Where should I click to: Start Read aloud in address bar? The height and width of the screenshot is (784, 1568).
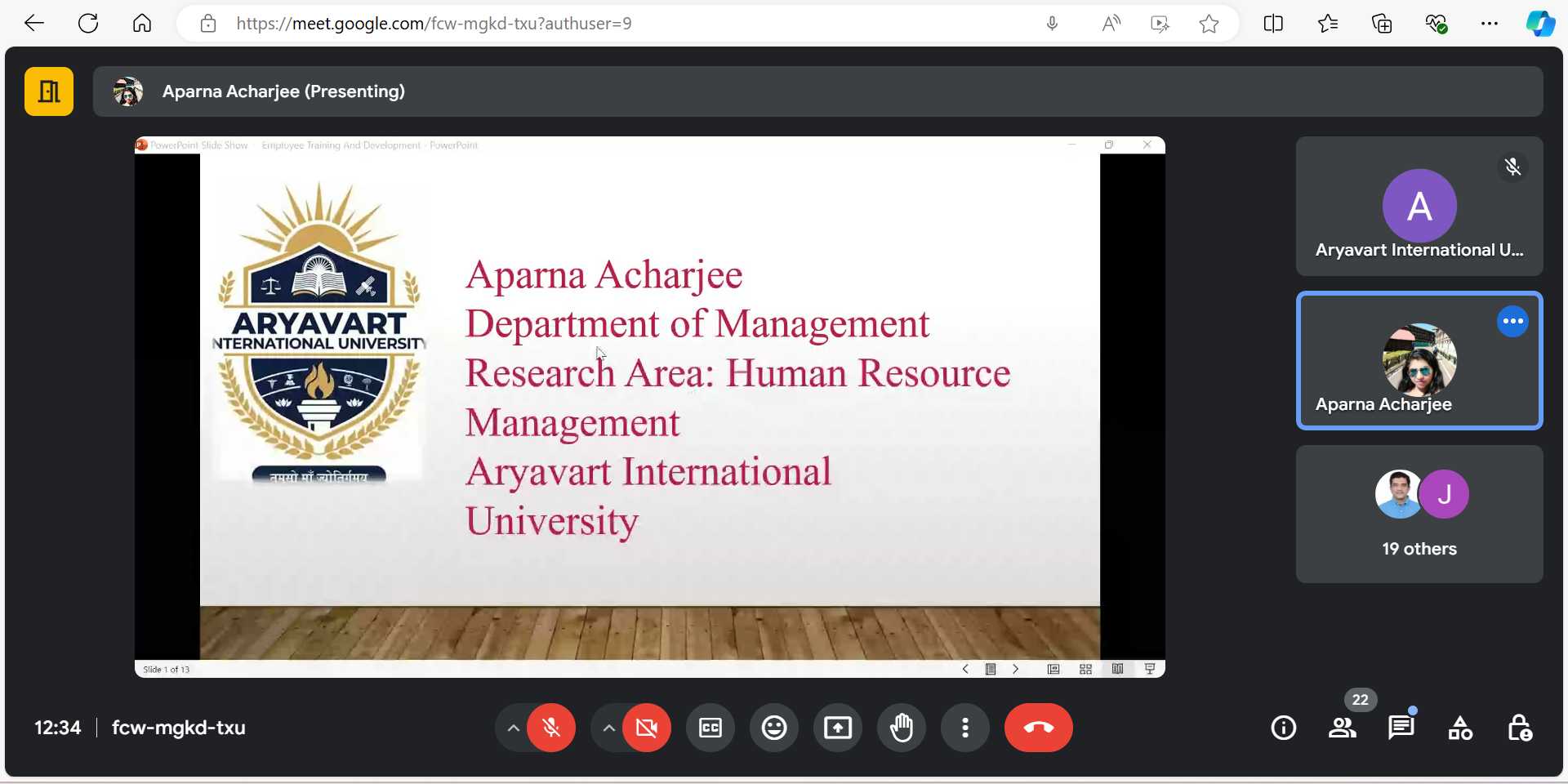pyautogui.click(x=1111, y=24)
